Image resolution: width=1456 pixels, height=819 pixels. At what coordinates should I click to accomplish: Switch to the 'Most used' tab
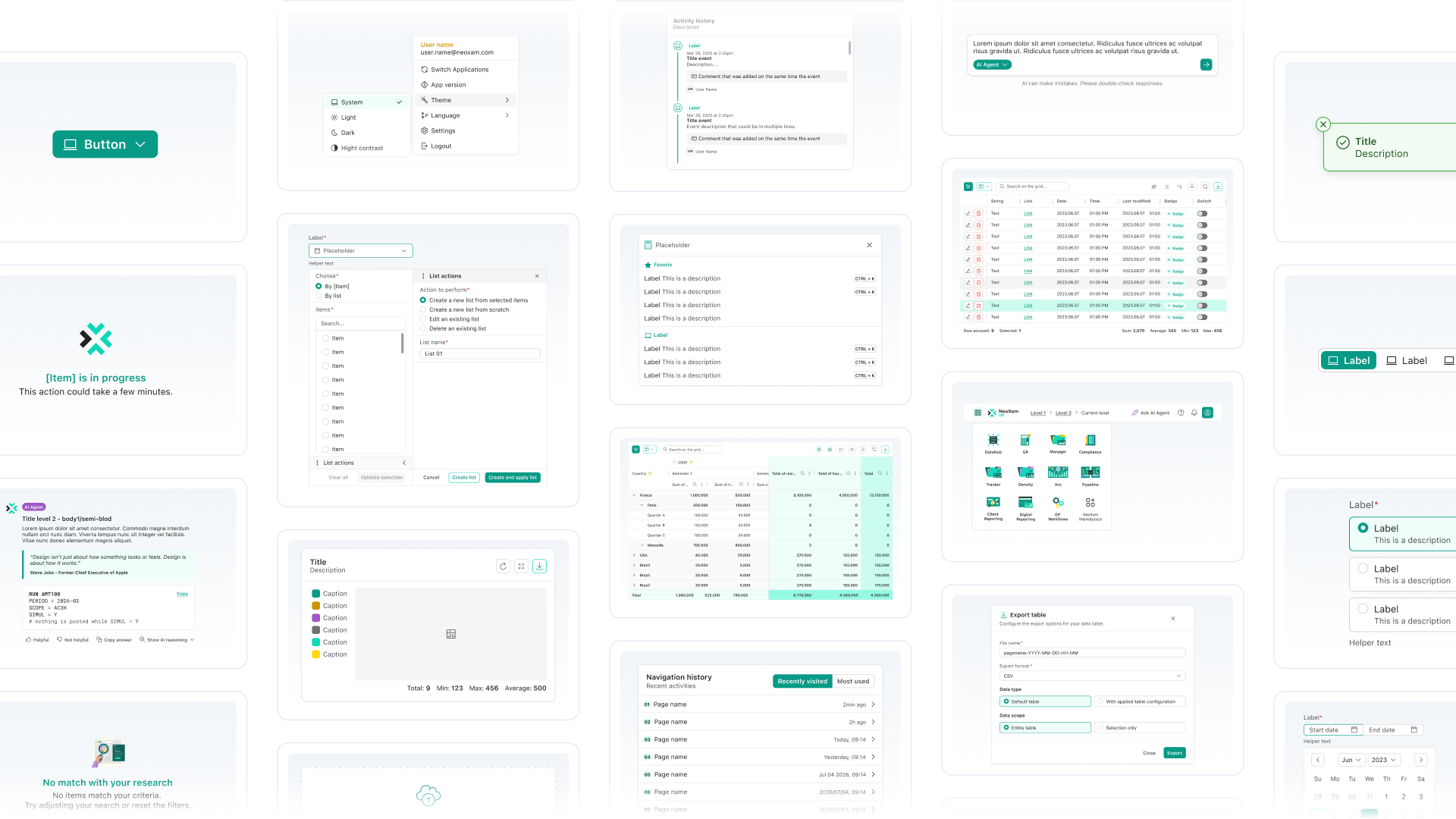pos(853,682)
